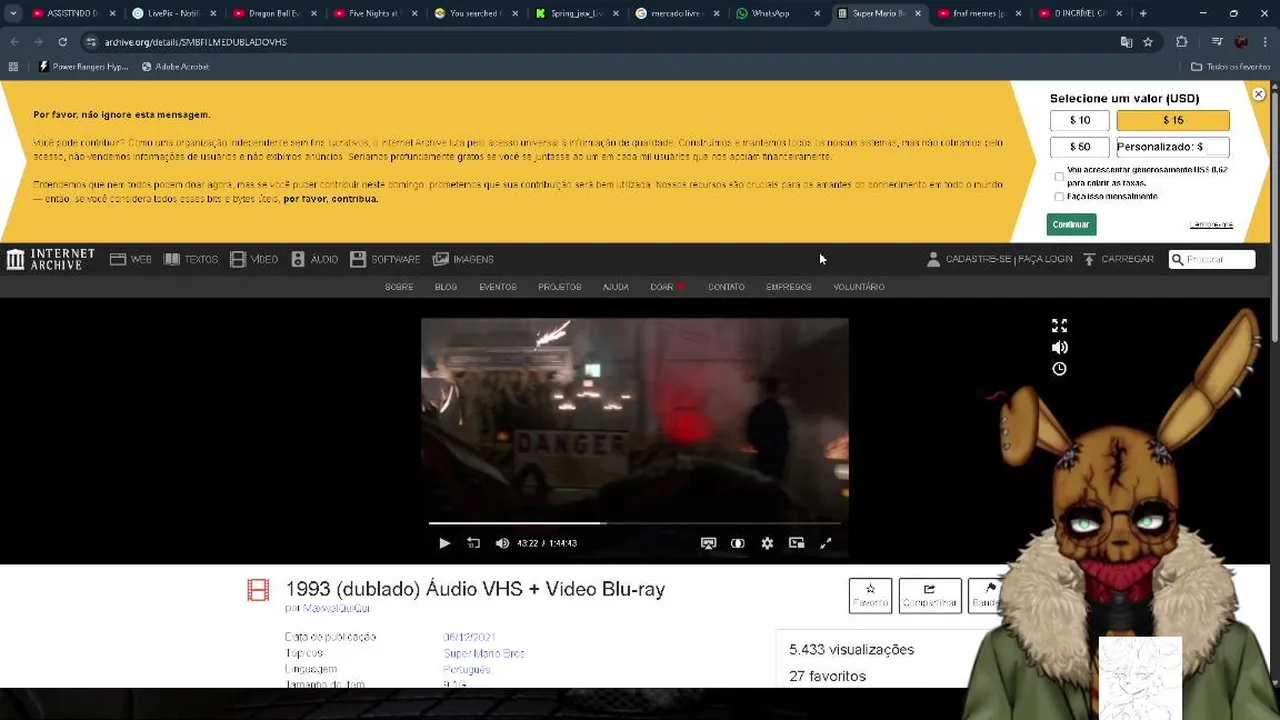Rewind video 10 seconds
Image resolution: width=1280 pixels, height=720 pixels.
474,543
